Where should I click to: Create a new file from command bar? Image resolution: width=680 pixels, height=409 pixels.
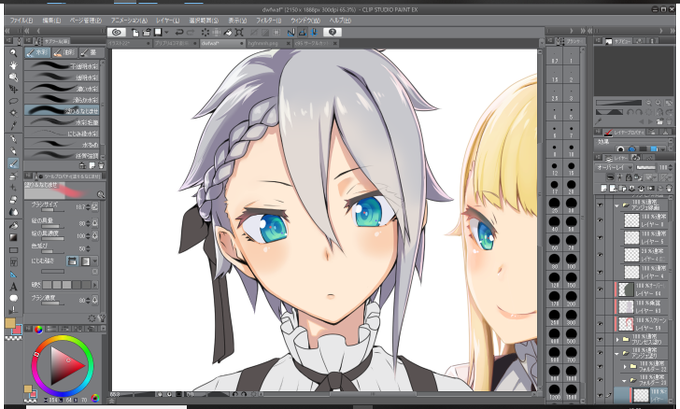click(135, 32)
